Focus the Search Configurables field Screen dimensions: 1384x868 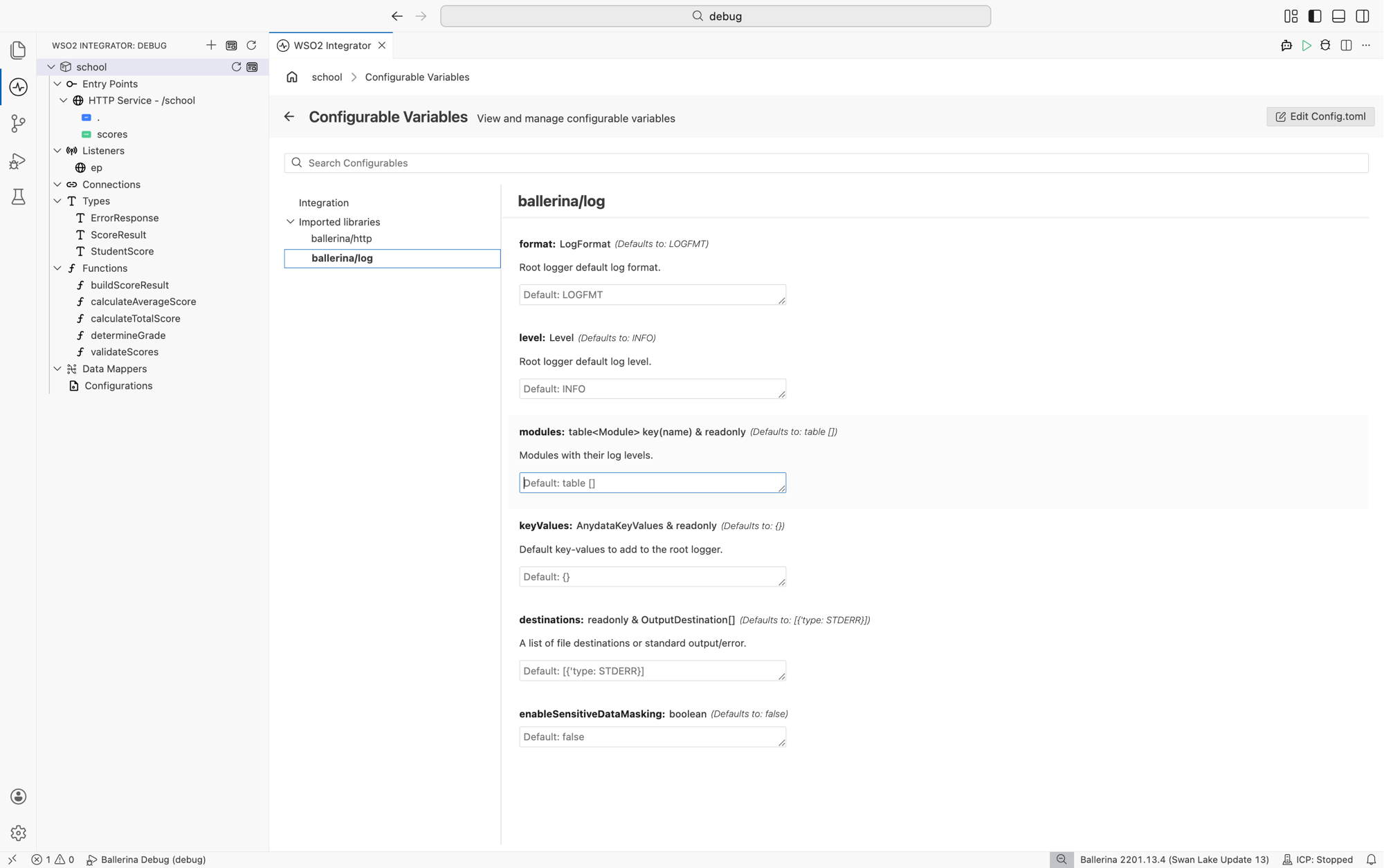tap(826, 163)
